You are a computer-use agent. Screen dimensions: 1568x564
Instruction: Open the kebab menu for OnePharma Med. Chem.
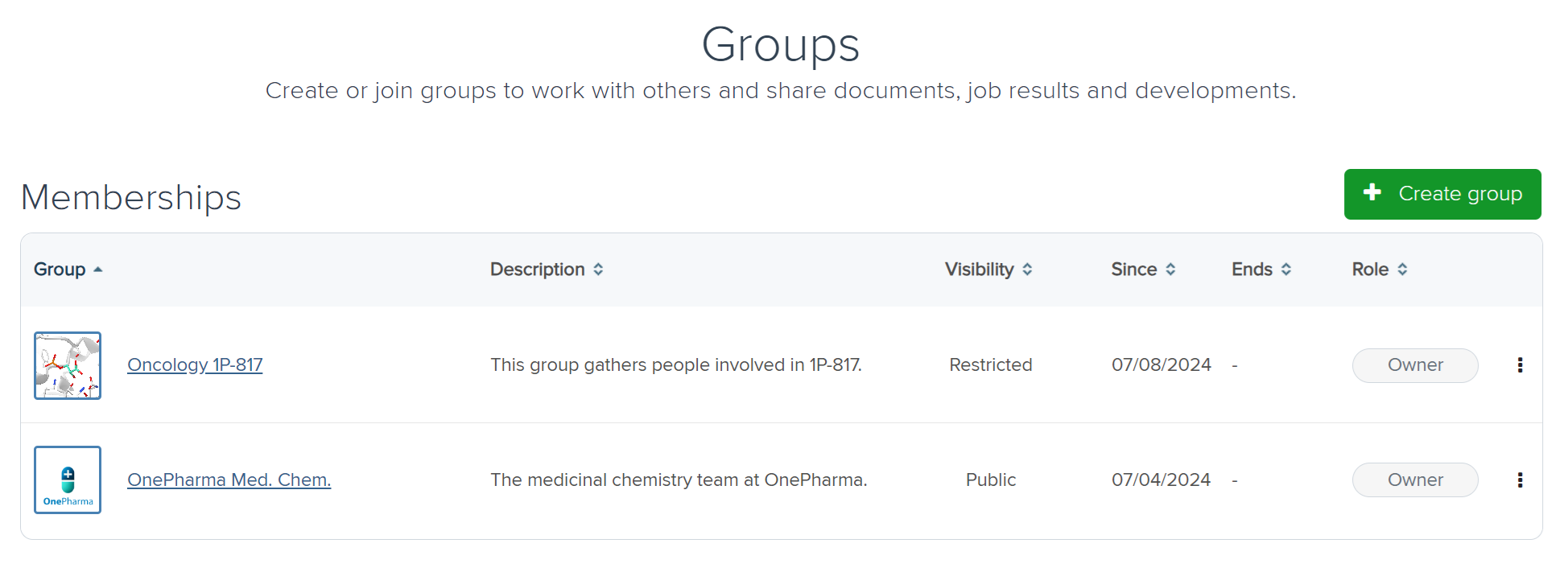coord(1521,480)
